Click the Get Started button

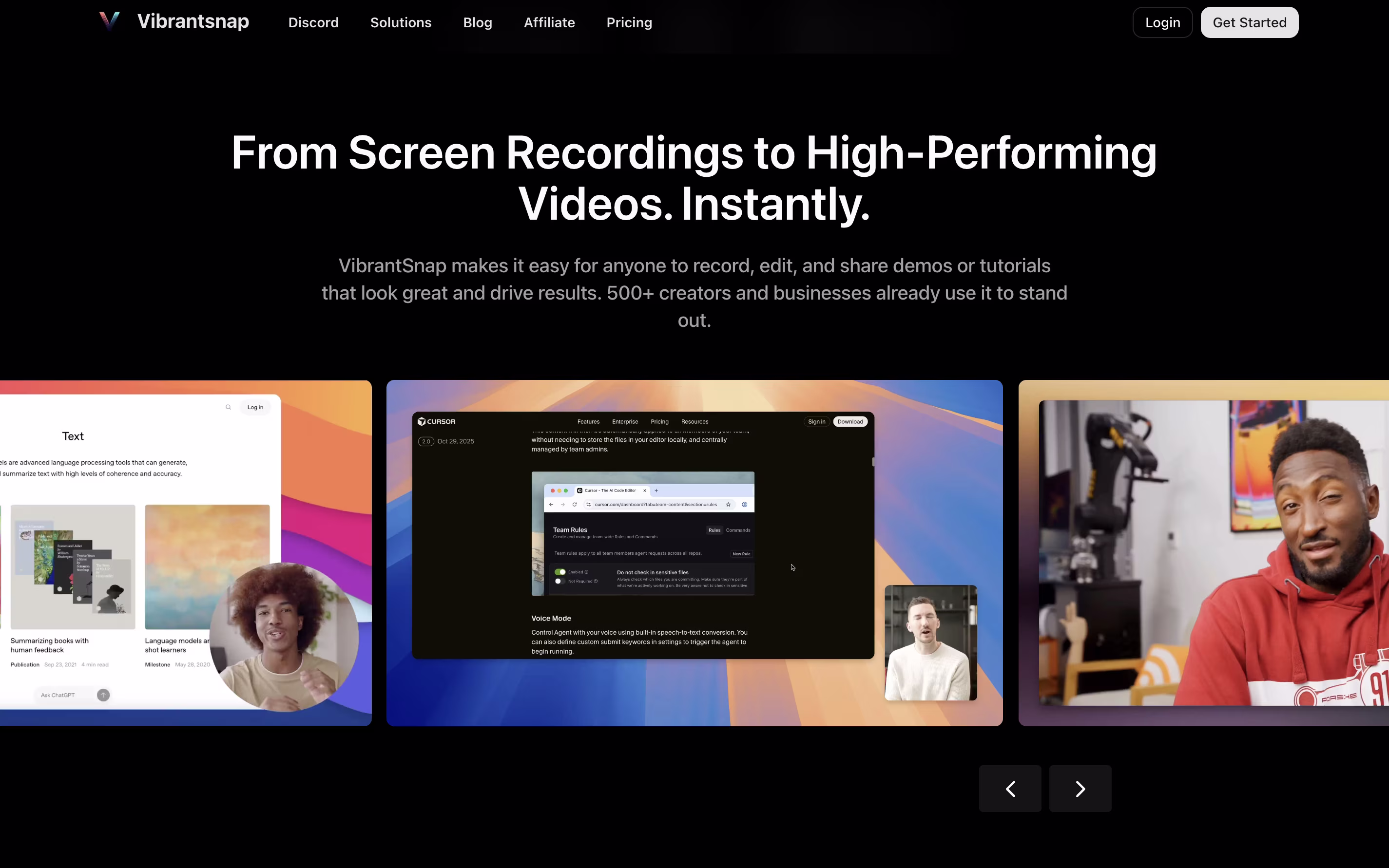tap(1249, 22)
